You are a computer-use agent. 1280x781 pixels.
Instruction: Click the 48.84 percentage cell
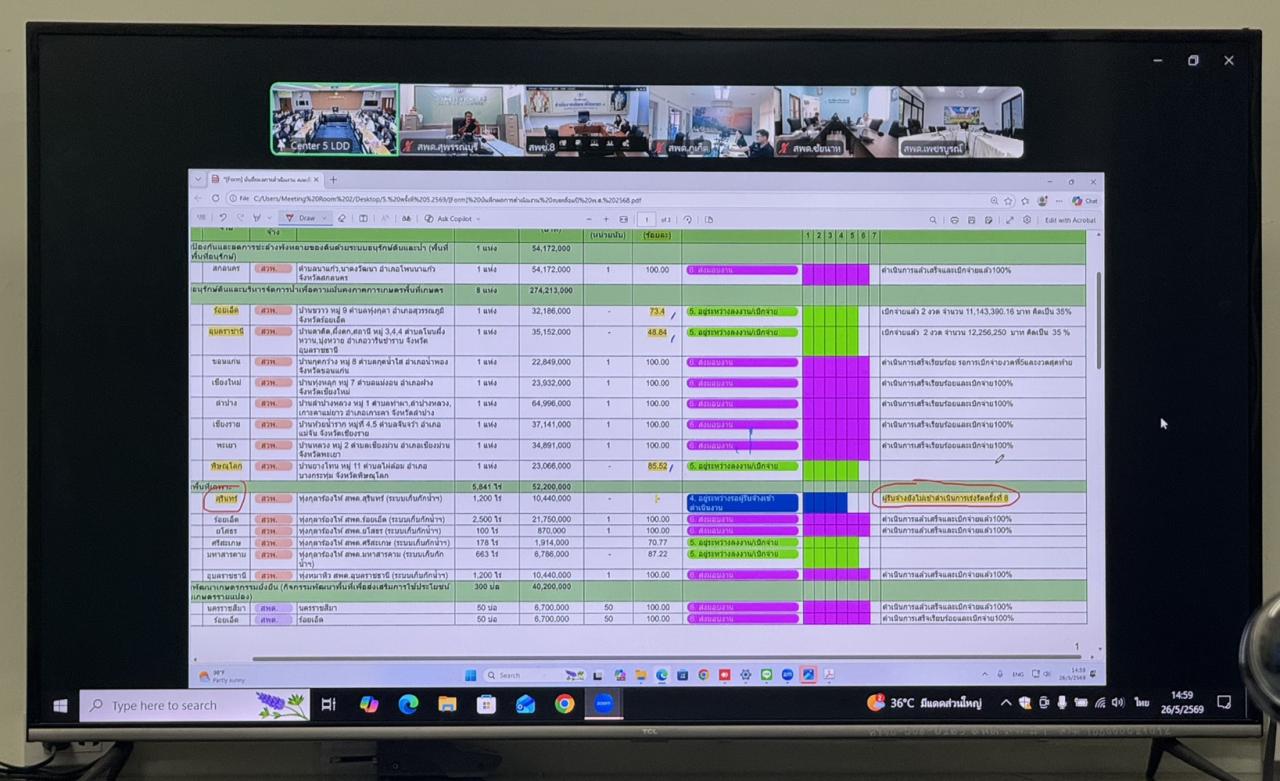pyautogui.click(x=657, y=332)
